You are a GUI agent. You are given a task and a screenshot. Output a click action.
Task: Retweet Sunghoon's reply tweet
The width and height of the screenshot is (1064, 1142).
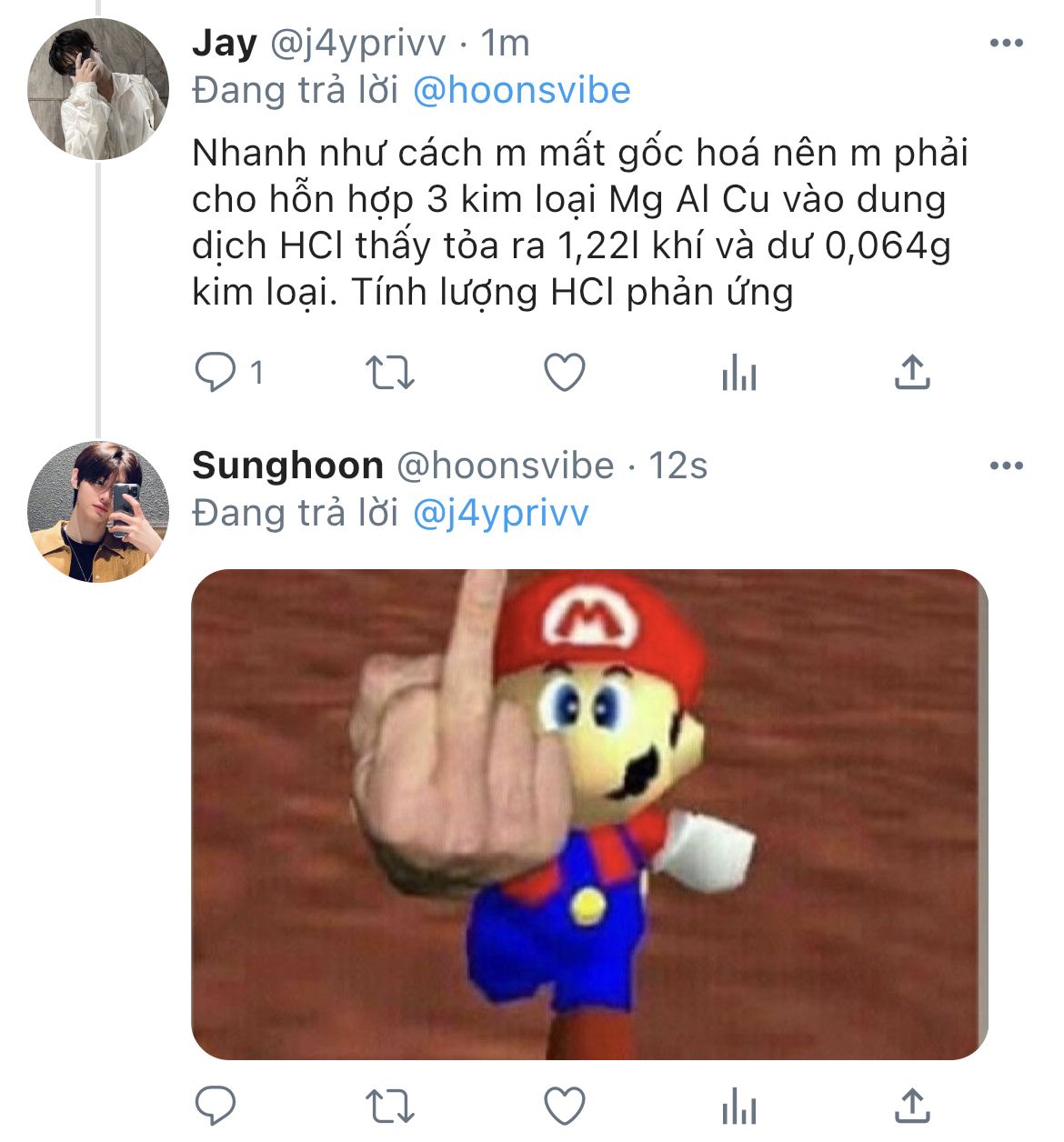point(389,1107)
